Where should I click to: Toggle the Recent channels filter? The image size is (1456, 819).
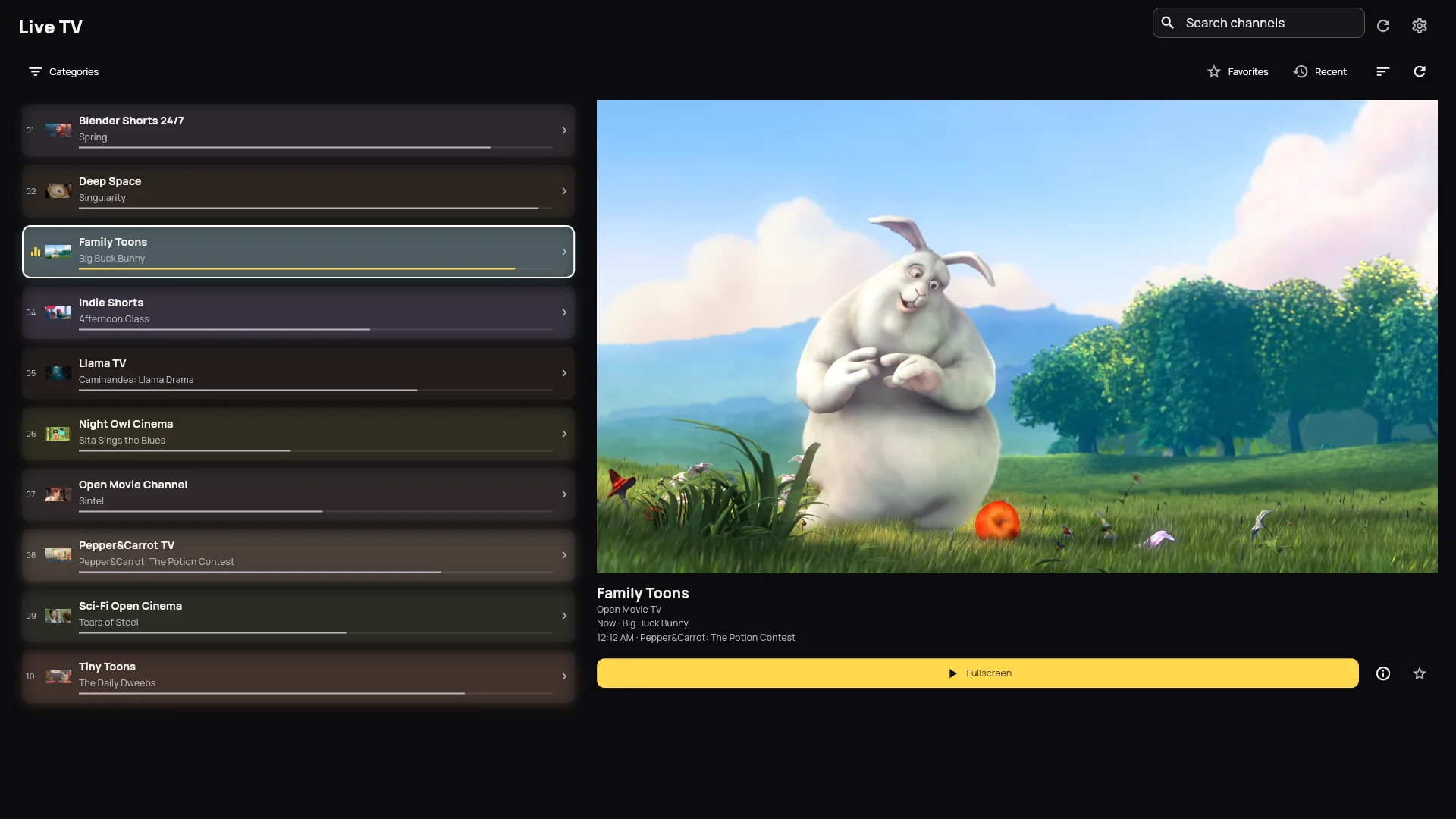[x=1320, y=71]
